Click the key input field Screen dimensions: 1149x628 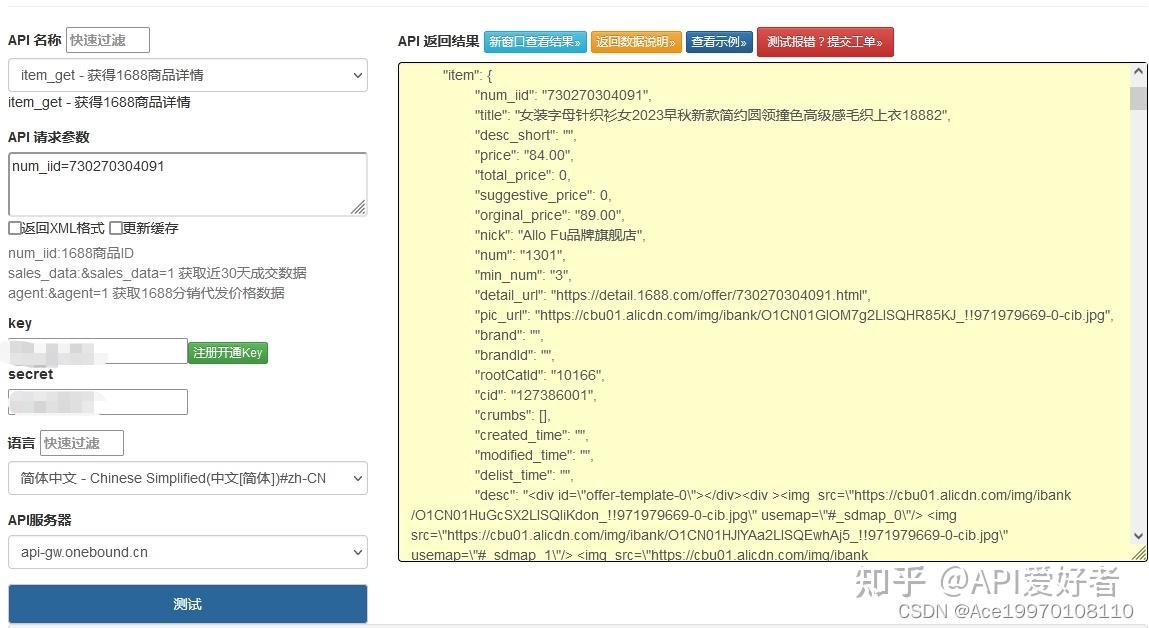[97, 352]
